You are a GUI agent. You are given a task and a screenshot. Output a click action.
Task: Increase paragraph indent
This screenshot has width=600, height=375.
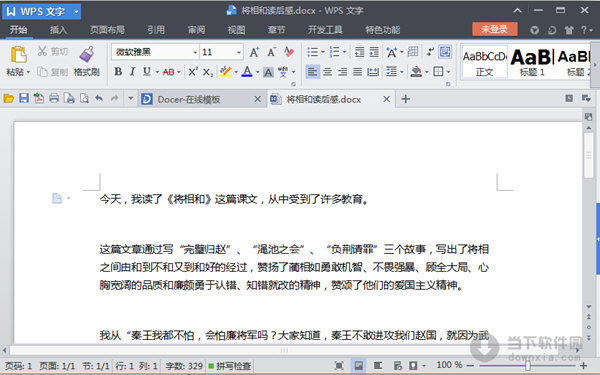coord(374,52)
